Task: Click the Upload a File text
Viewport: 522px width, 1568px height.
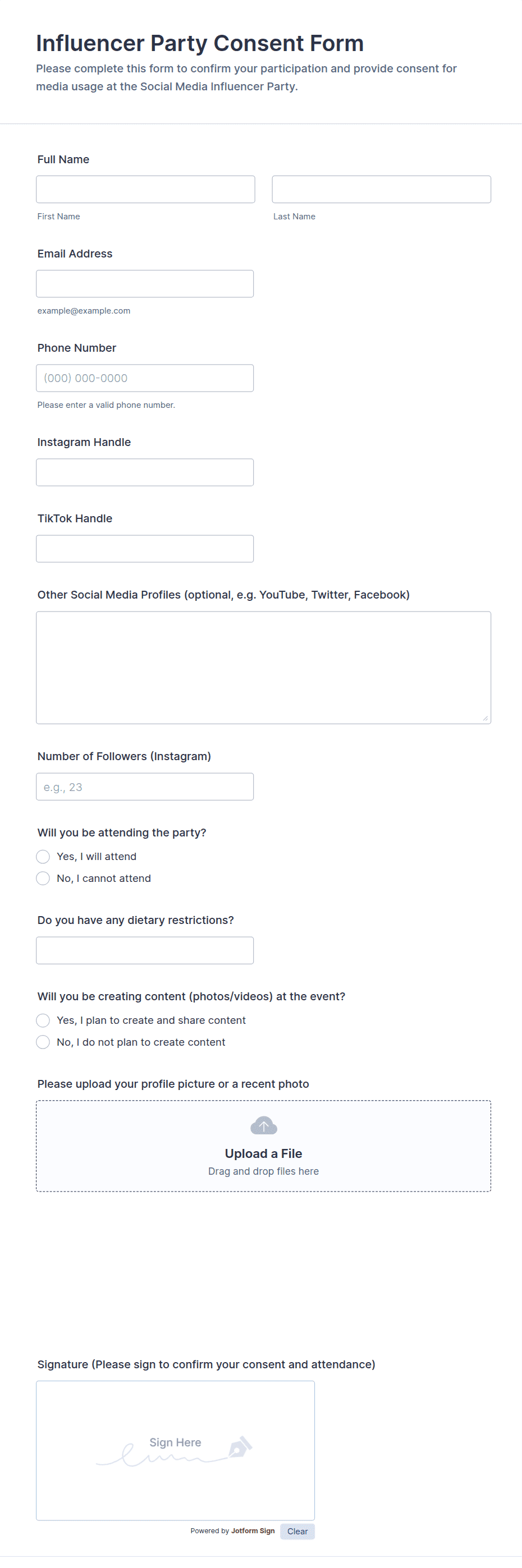Action: pos(263,1153)
